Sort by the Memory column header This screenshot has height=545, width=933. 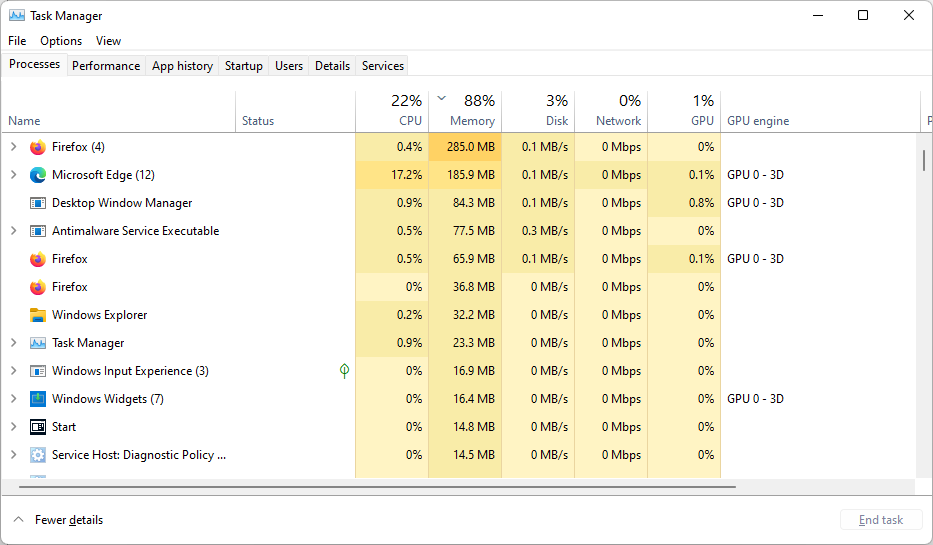coord(465,111)
